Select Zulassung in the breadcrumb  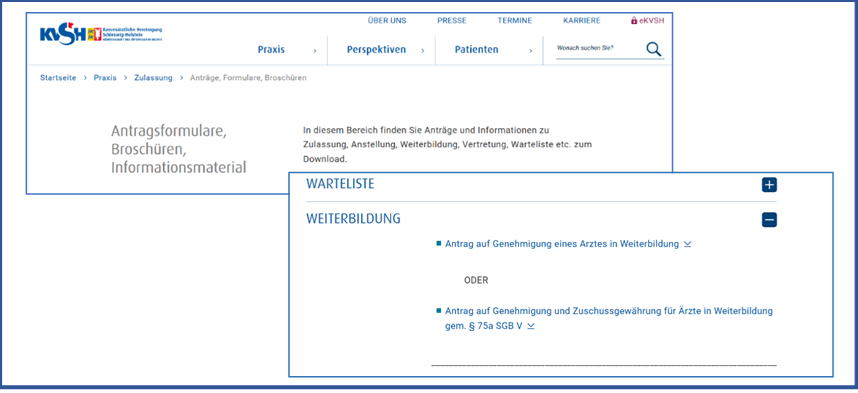[153, 78]
